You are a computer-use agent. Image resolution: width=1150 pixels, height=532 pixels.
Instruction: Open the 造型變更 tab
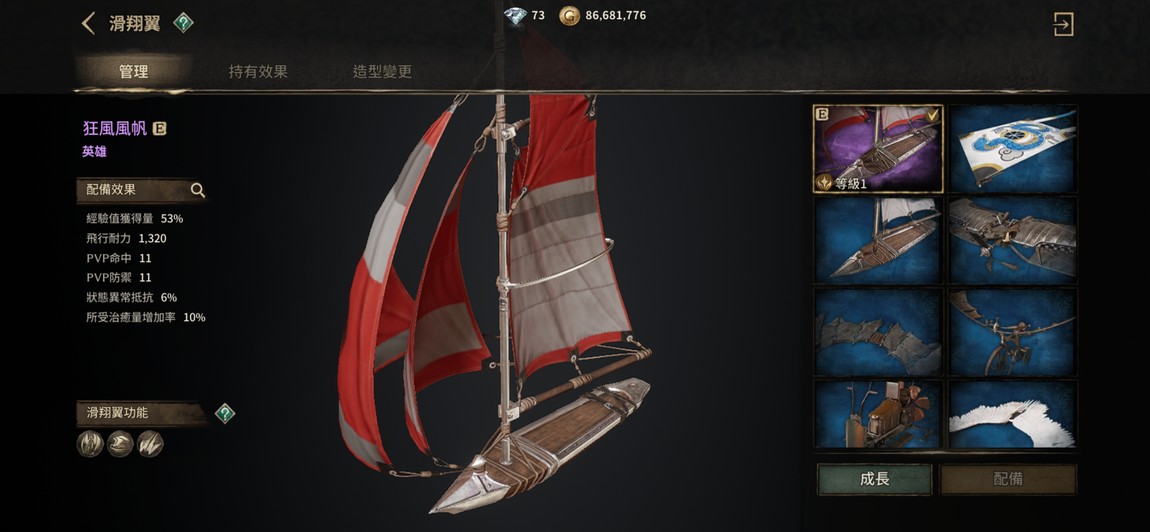pos(382,72)
